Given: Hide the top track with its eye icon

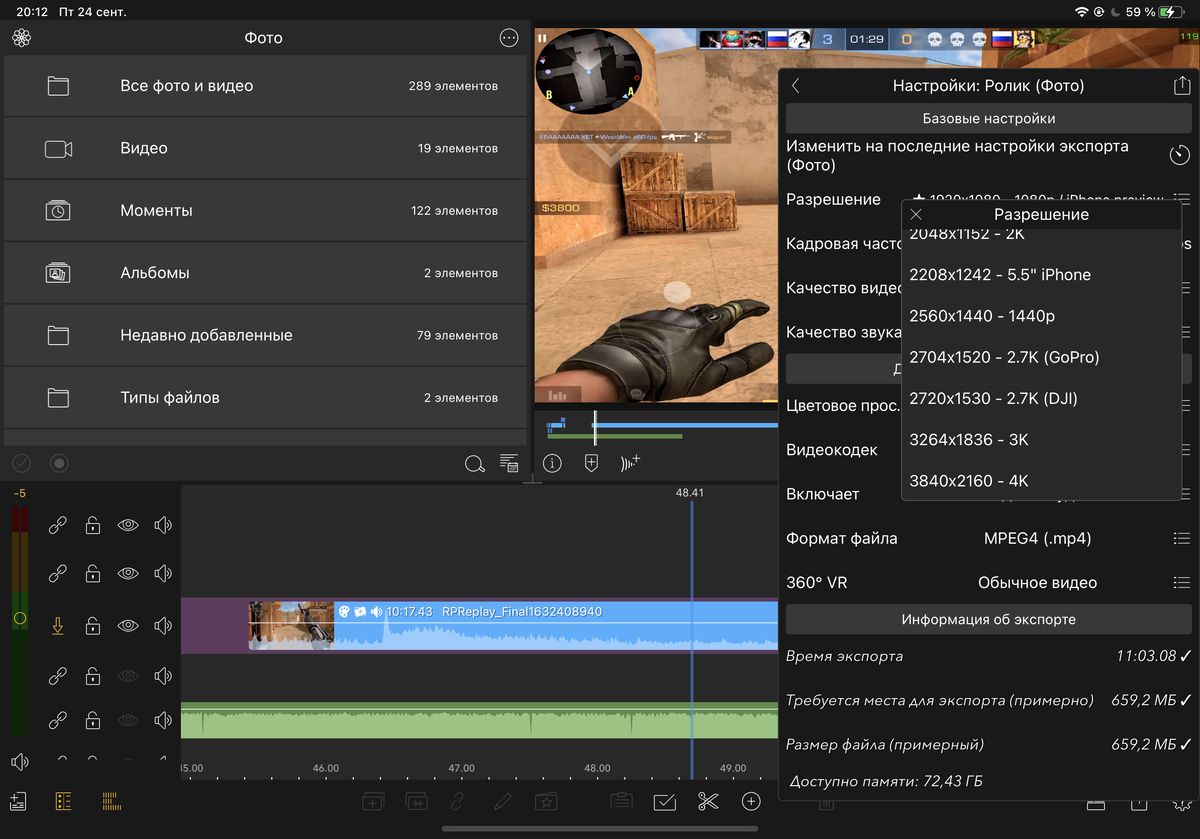Looking at the screenshot, I should 128,524.
